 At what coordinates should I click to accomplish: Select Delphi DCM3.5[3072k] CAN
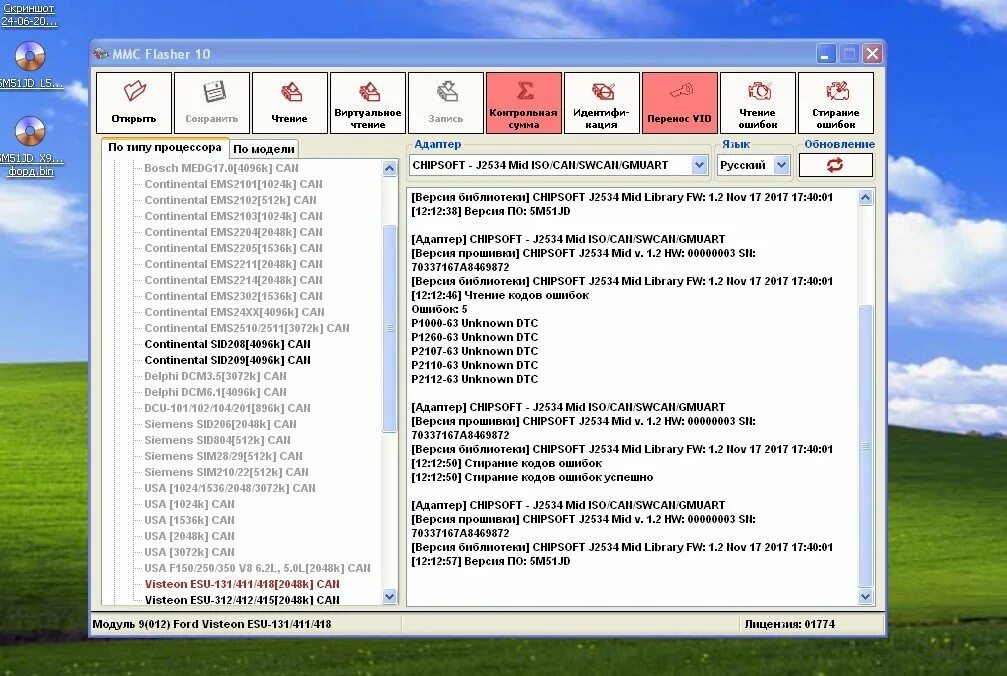point(215,376)
